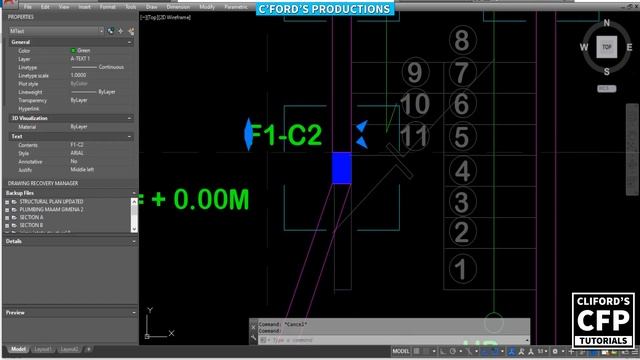This screenshot has width=640, height=360.
Task: Click the Select Objects icon in Properties
Action: click(x=121, y=31)
